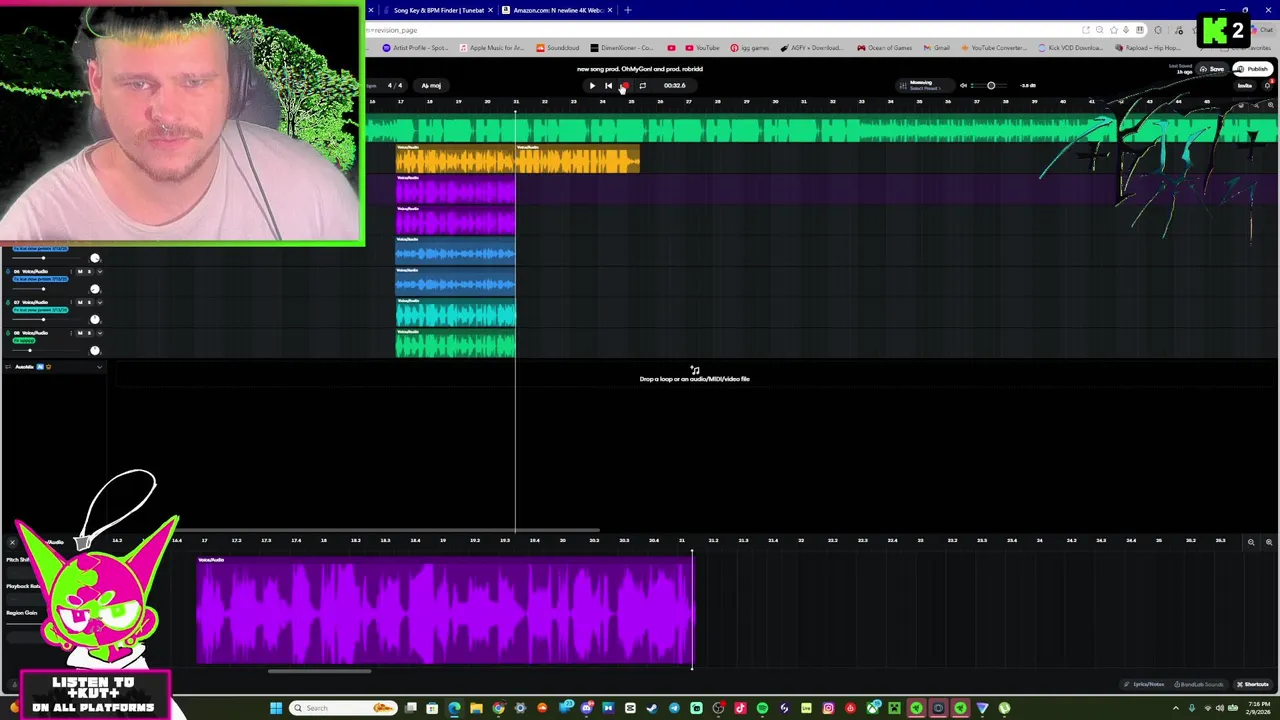Open track 07 Fx preset chip
1280x720 pixels.
click(40, 310)
